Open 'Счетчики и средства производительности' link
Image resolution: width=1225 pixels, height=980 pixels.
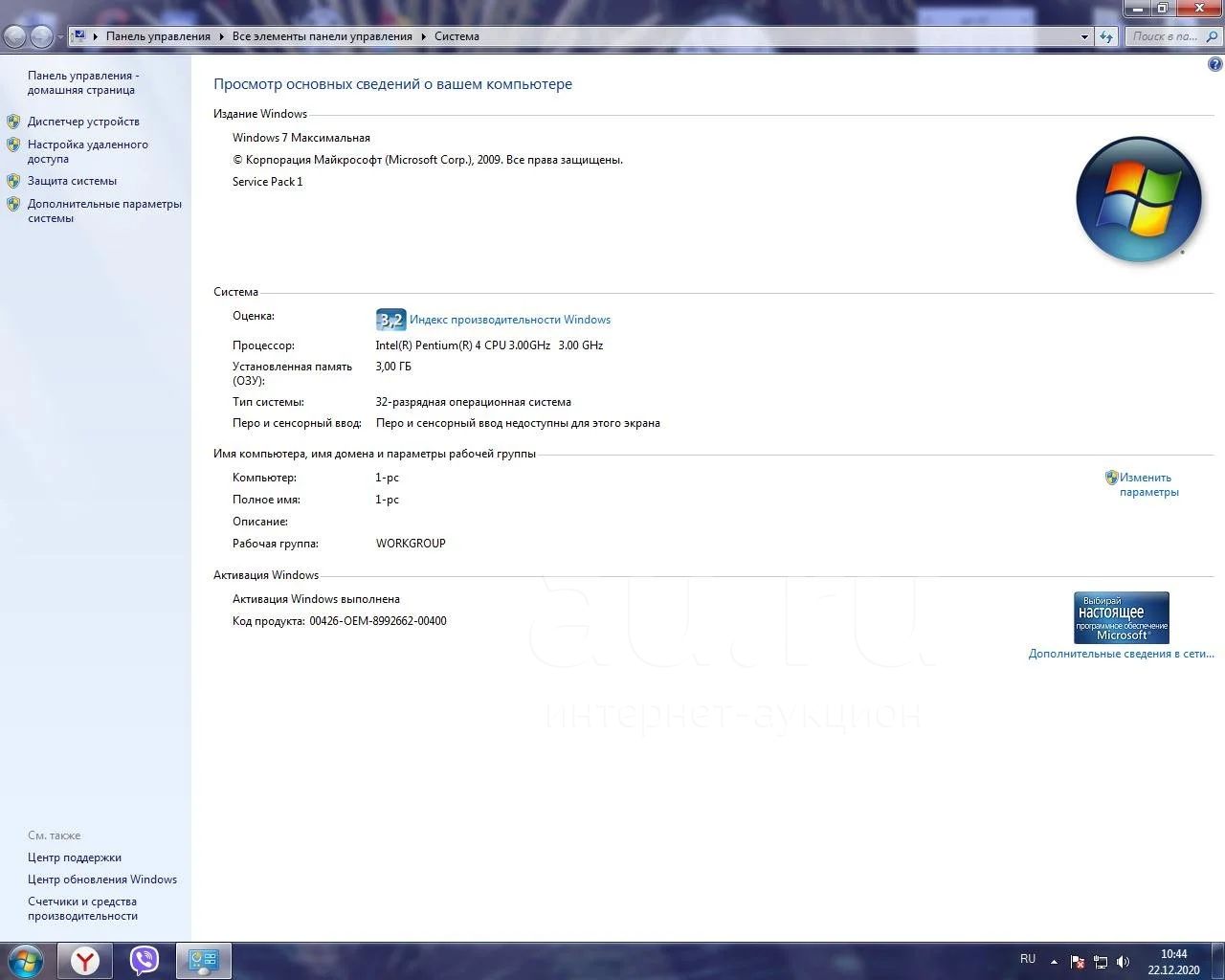82,908
